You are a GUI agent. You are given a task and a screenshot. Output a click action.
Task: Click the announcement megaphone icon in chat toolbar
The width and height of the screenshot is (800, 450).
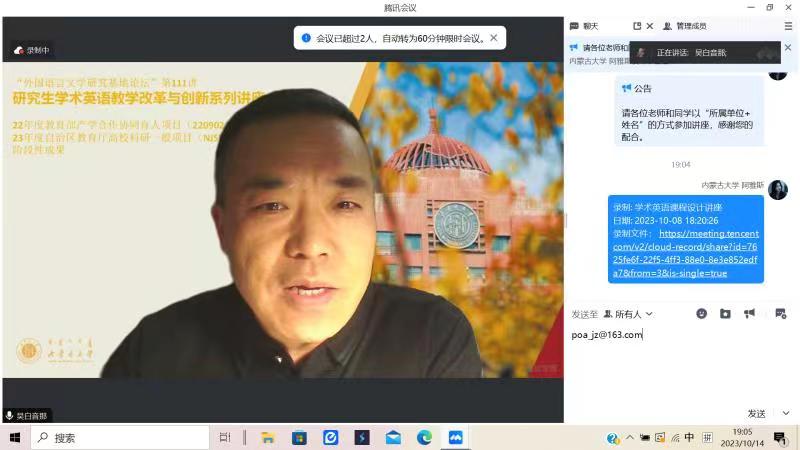749,313
